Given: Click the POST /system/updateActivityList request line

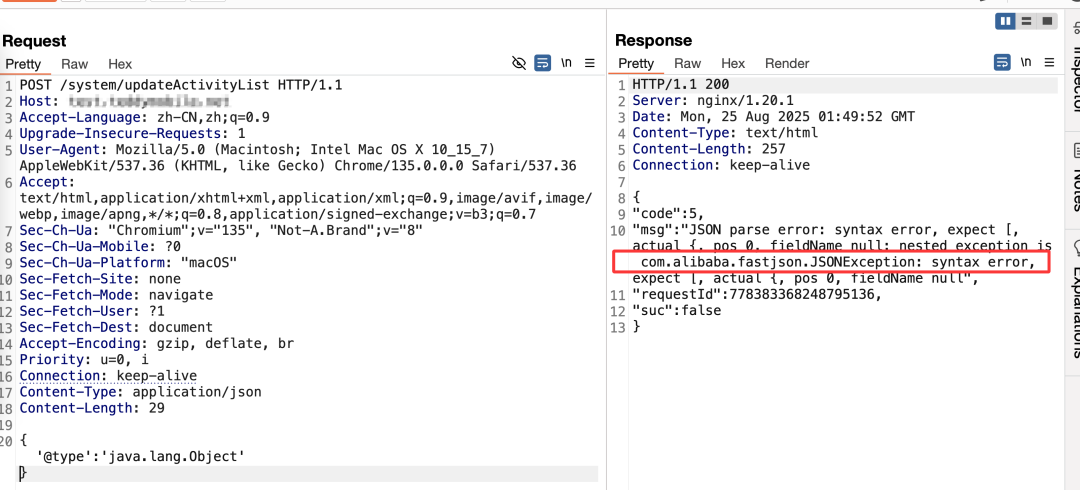Looking at the screenshot, I should [180, 85].
